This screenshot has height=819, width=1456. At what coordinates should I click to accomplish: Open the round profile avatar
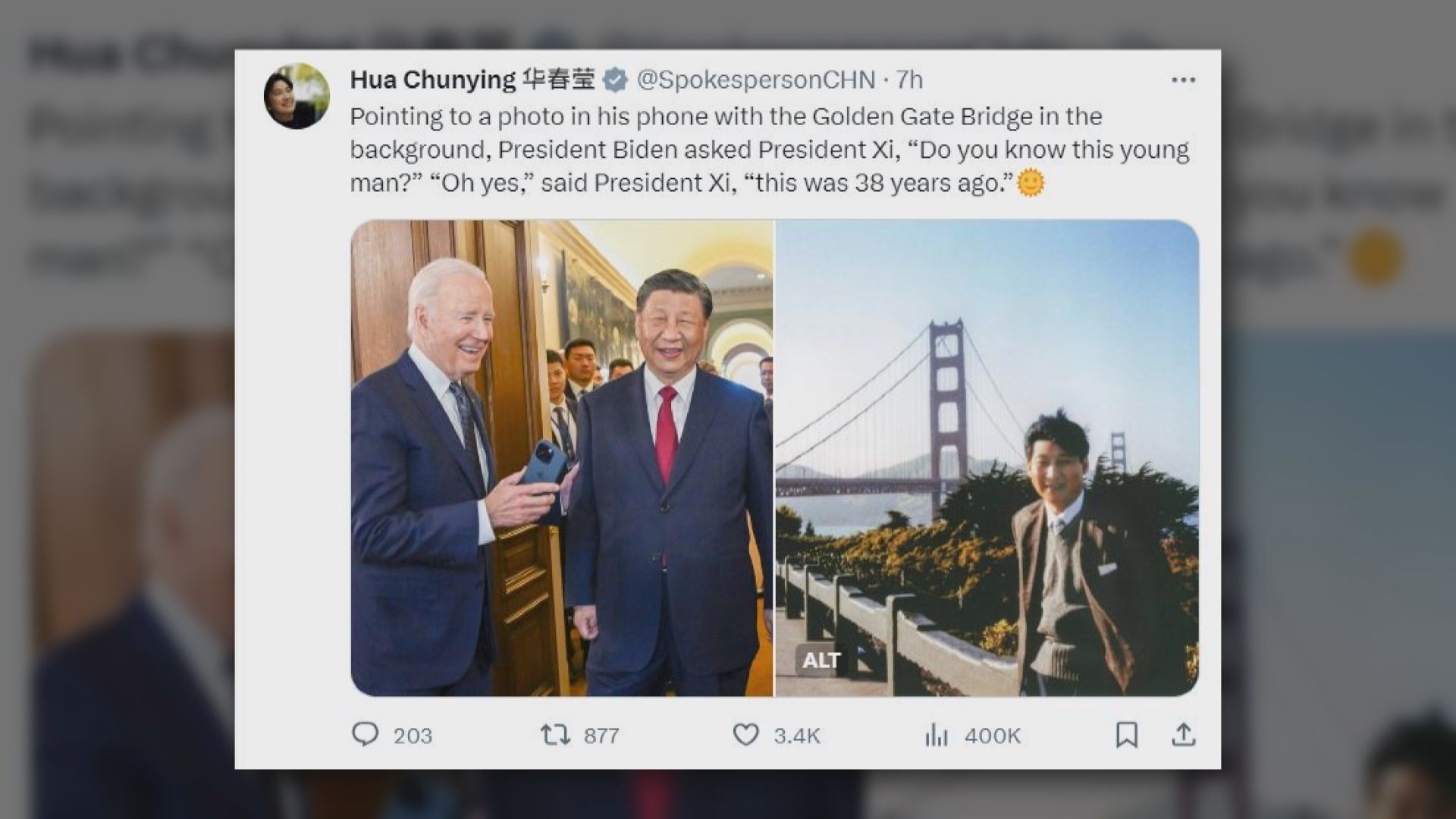[x=297, y=96]
